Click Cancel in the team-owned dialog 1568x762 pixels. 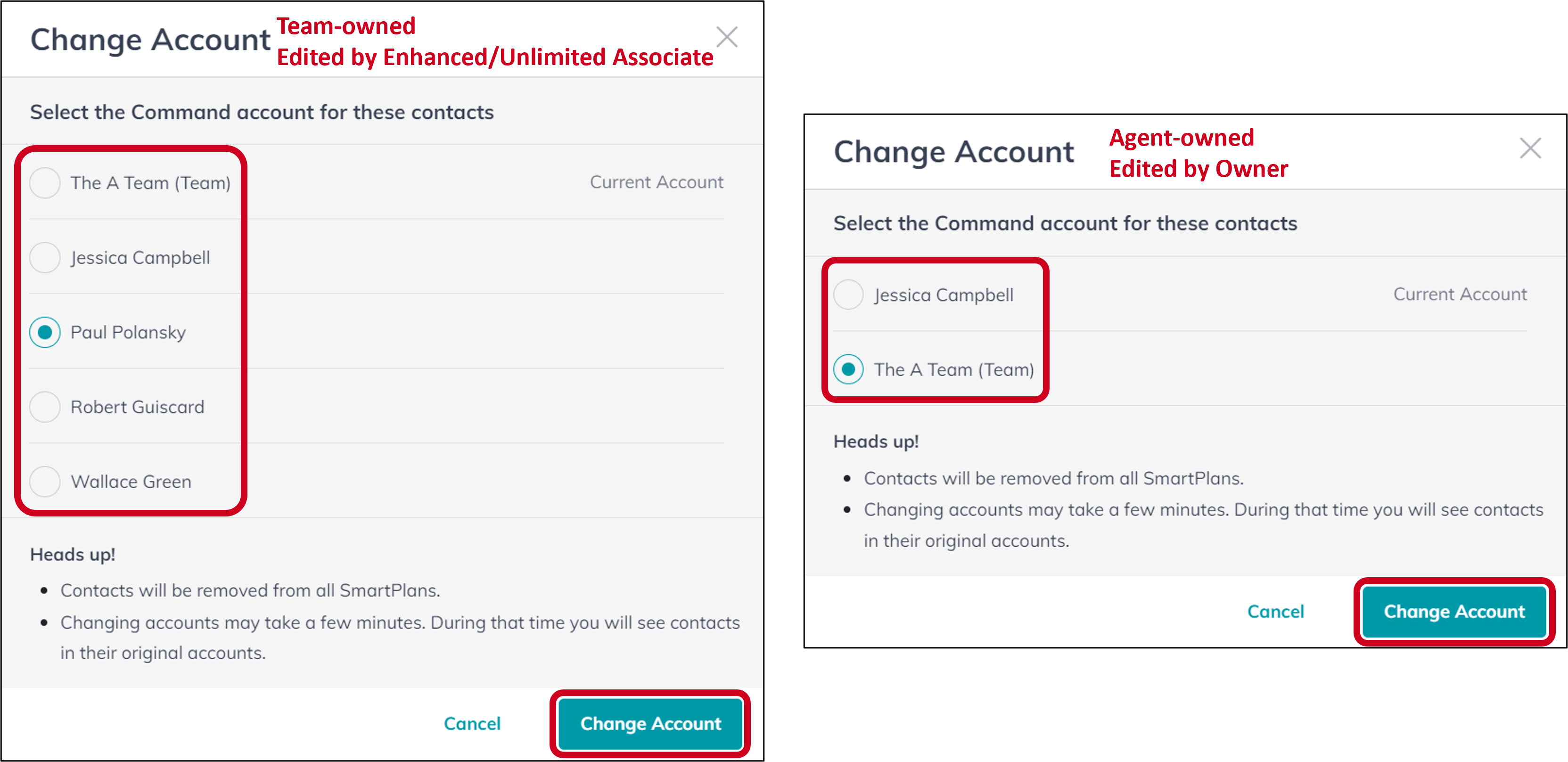472,724
